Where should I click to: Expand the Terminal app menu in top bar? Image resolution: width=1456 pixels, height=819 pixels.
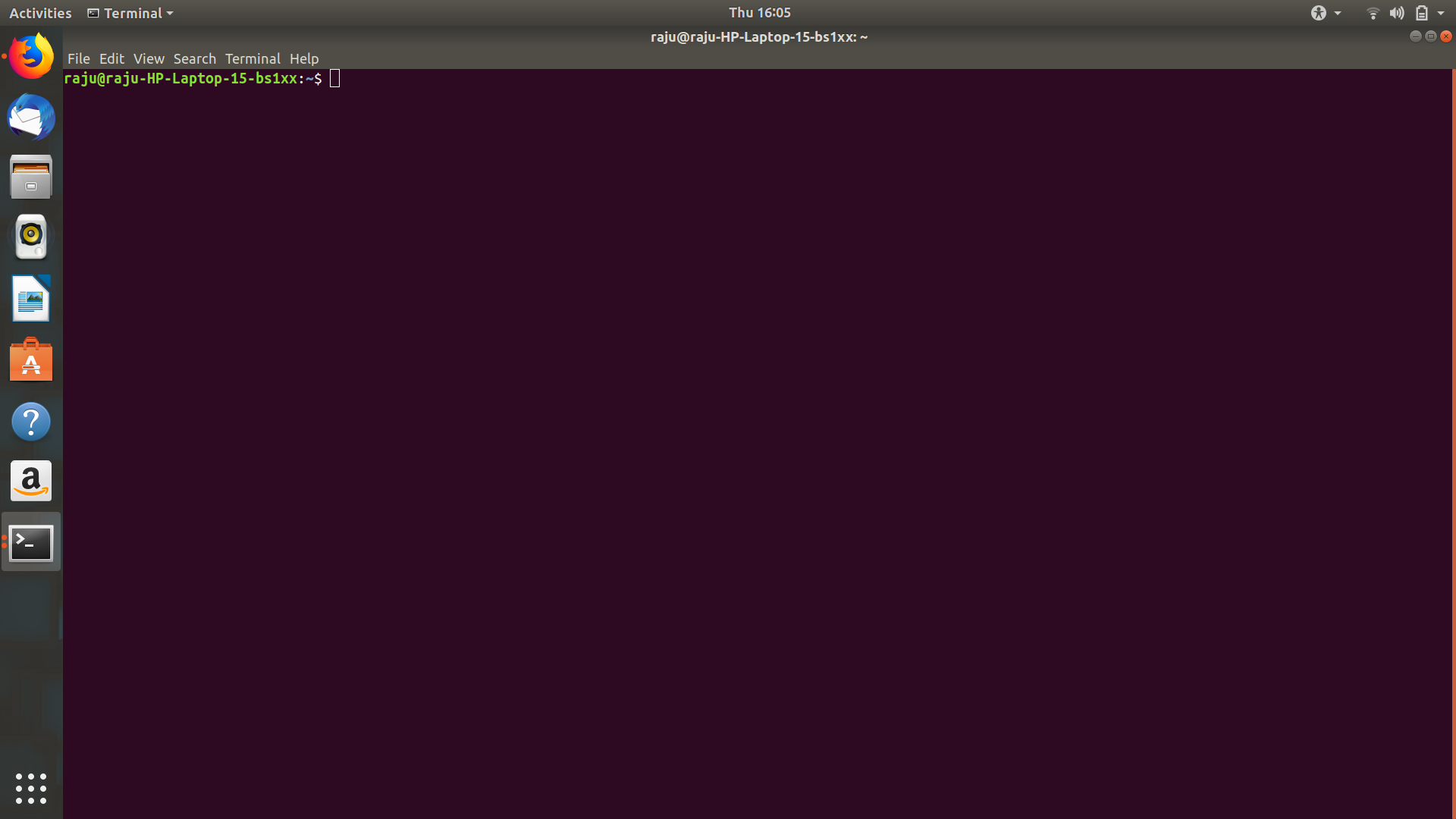point(130,13)
